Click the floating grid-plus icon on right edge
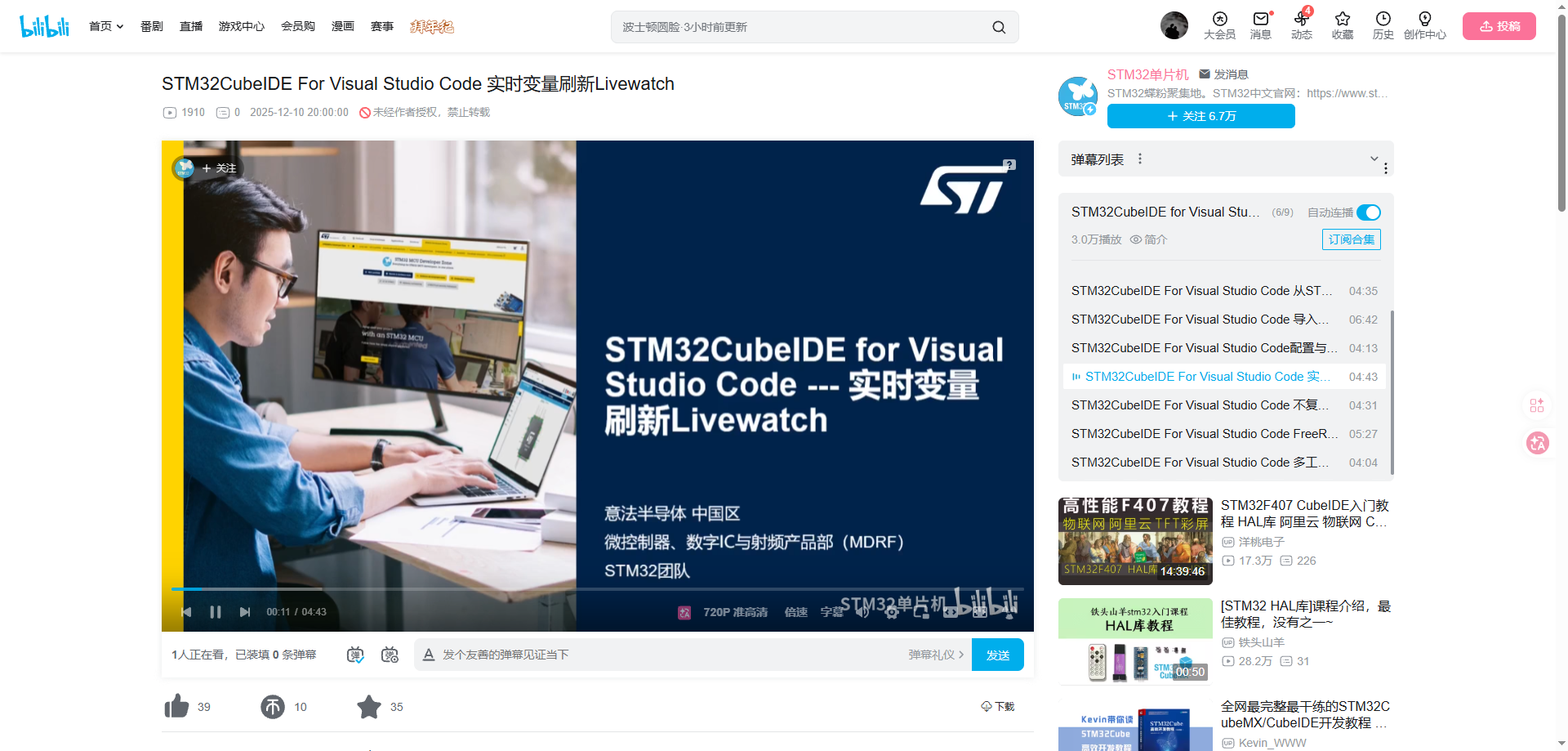 pyautogui.click(x=1537, y=405)
